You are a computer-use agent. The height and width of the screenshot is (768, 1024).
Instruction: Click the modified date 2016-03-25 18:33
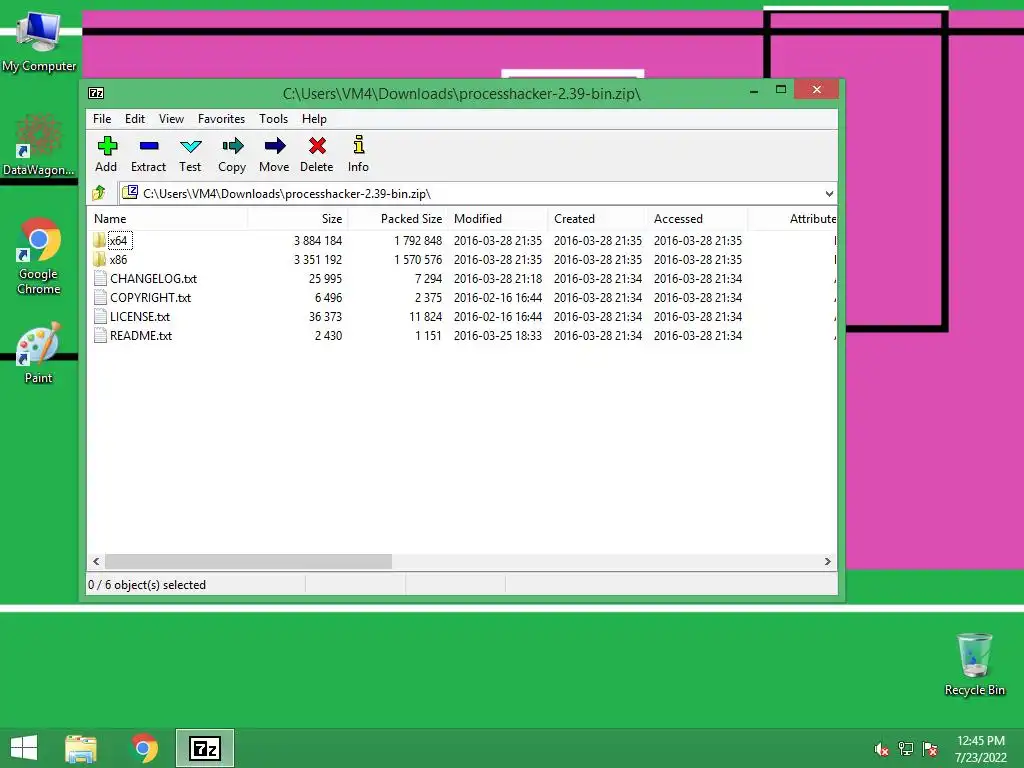point(498,335)
